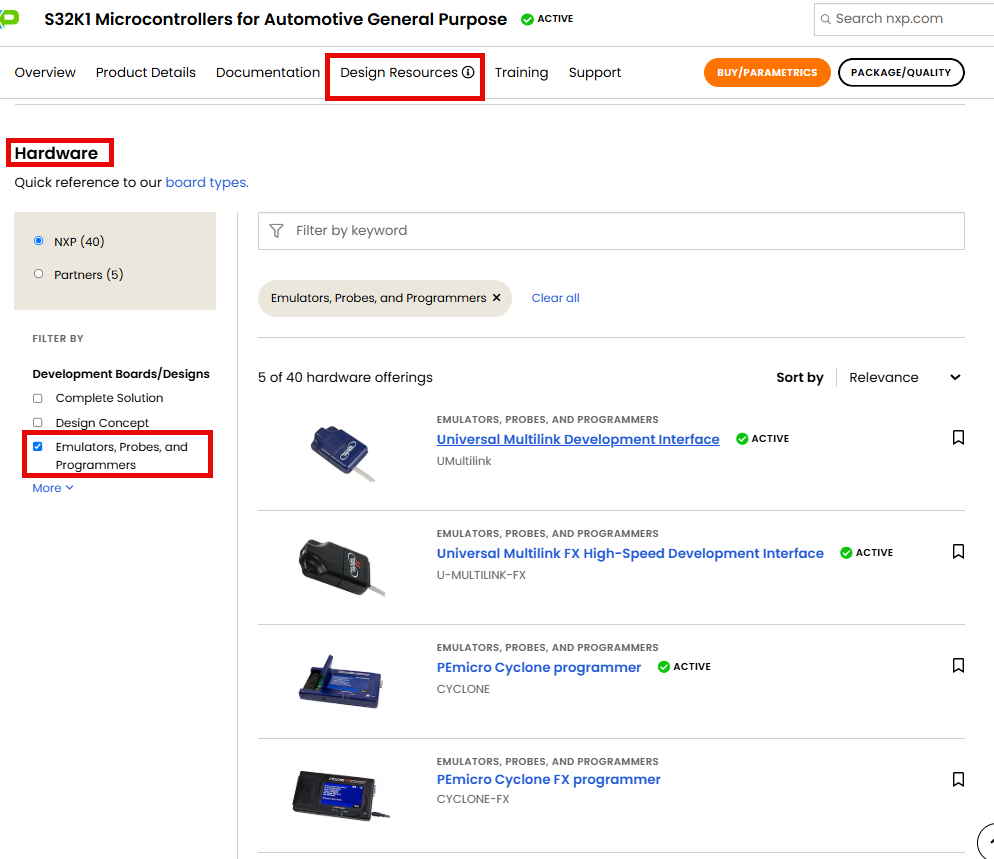Open the board types link
The height and width of the screenshot is (859, 994).
pyautogui.click(x=205, y=182)
